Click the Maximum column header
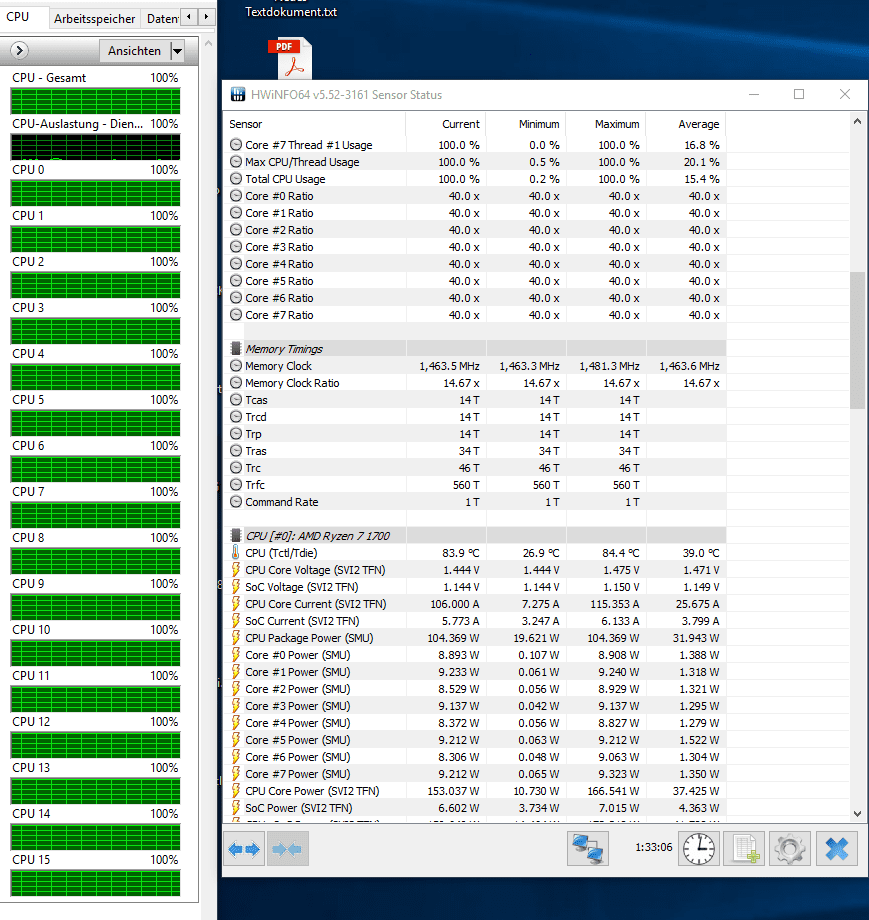The width and height of the screenshot is (869, 920). [606, 124]
